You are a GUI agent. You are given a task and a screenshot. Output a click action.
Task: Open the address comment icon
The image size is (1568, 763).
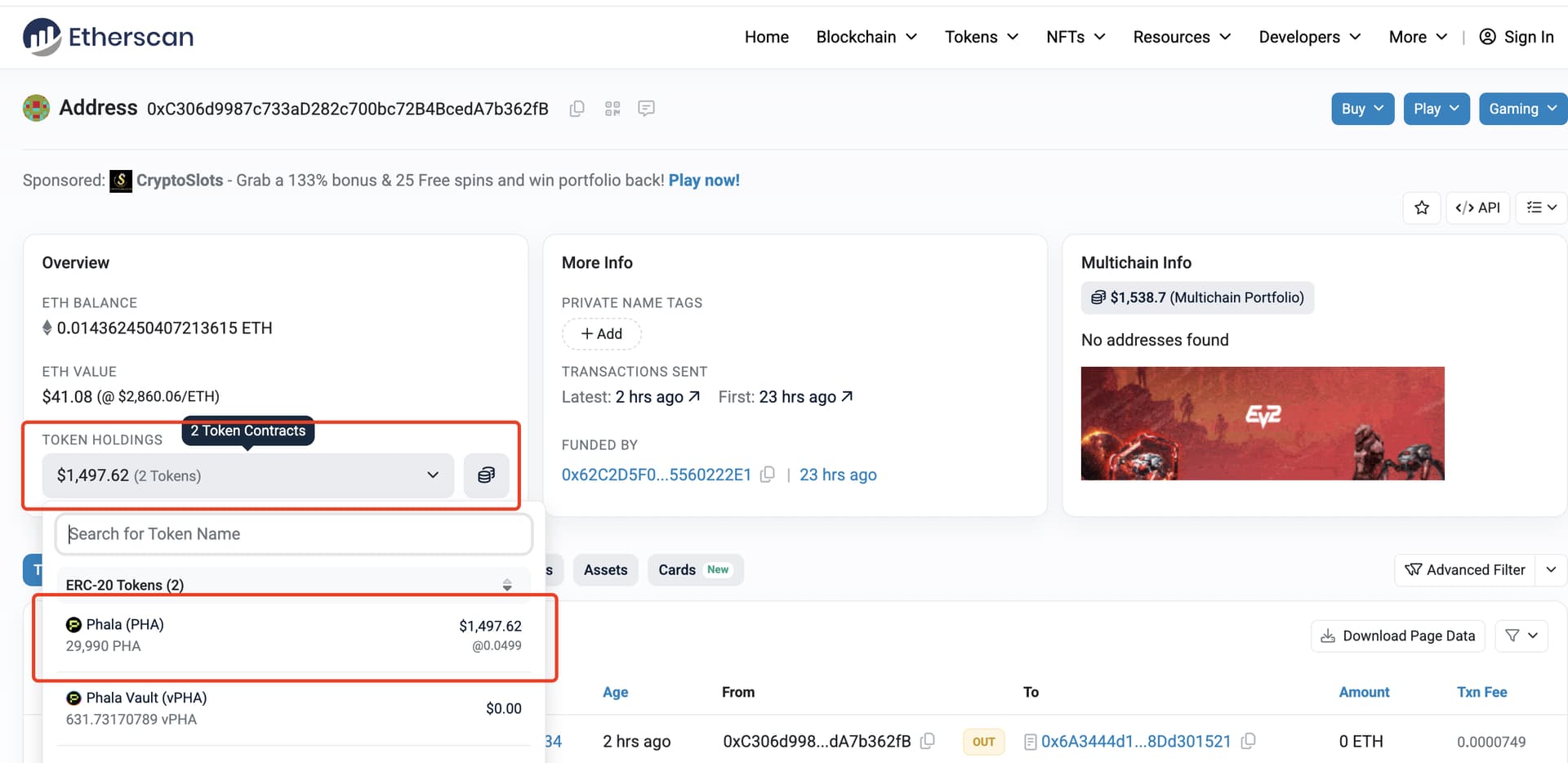646,109
